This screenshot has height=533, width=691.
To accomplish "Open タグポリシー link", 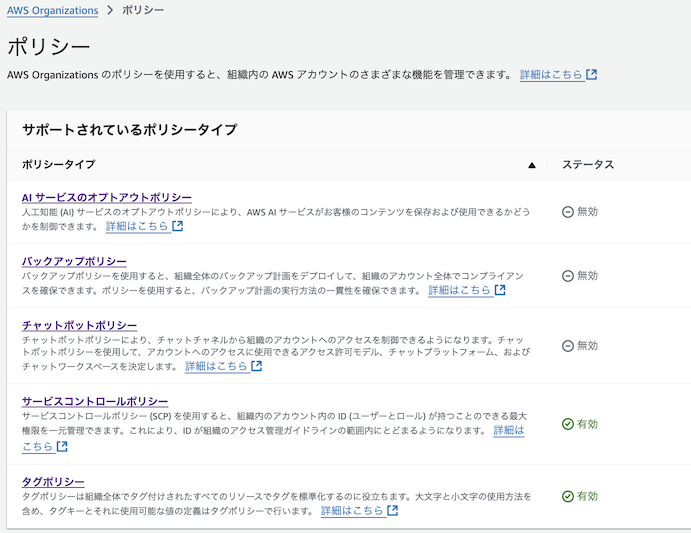I will pos(53,481).
